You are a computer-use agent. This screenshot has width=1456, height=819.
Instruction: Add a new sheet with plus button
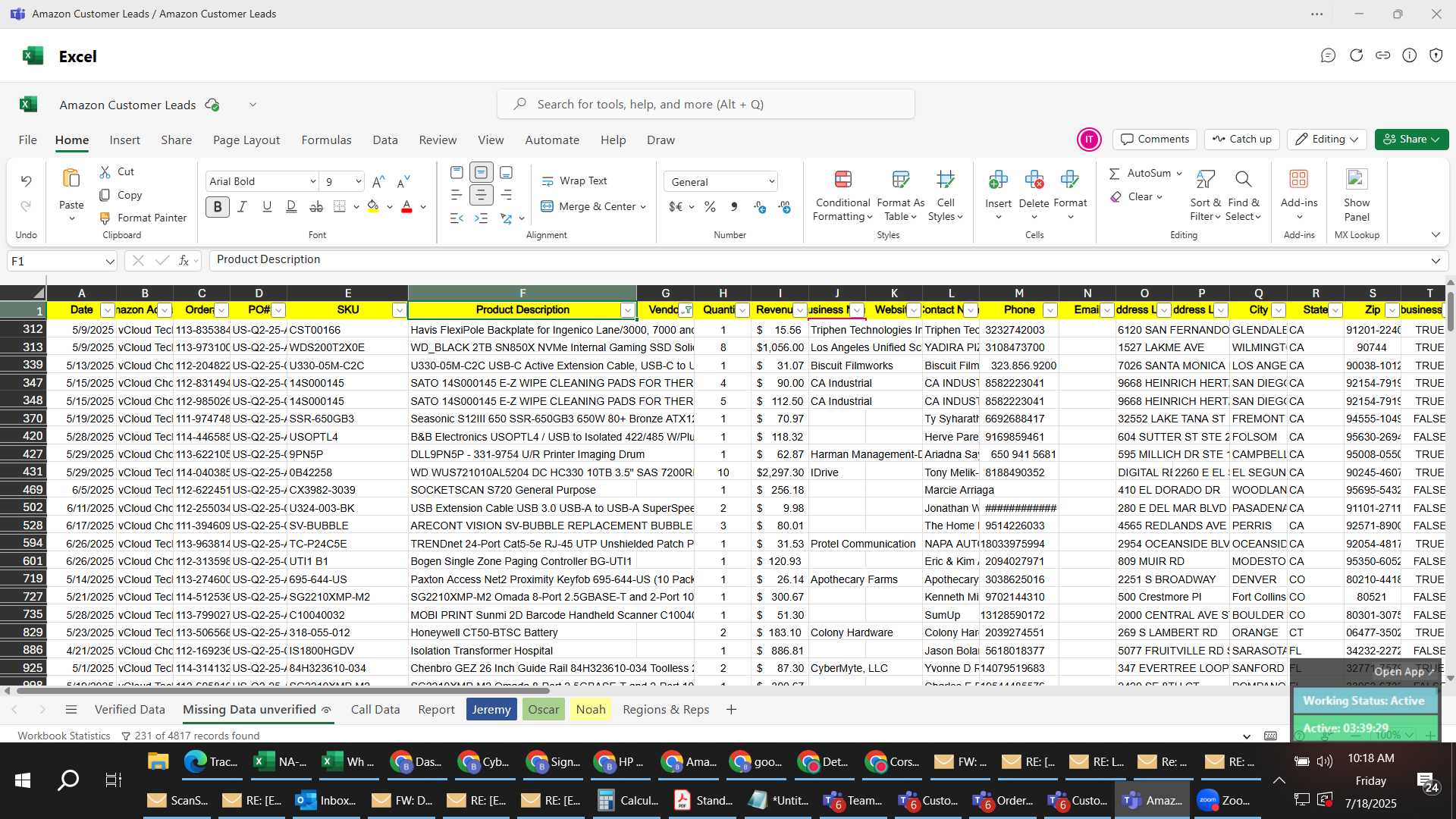pyautogui.click(x=731, y=710)
